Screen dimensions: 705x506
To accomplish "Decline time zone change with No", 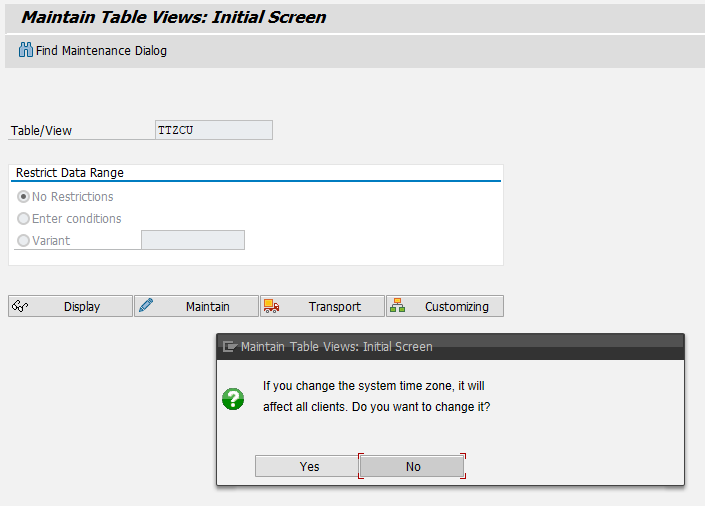I will [x=412, y=466].
